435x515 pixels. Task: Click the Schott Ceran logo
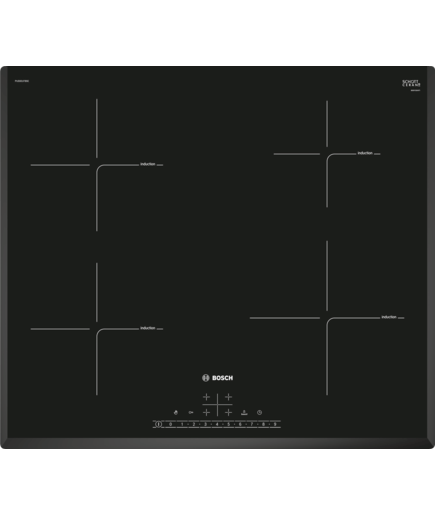tap(411, 83)
